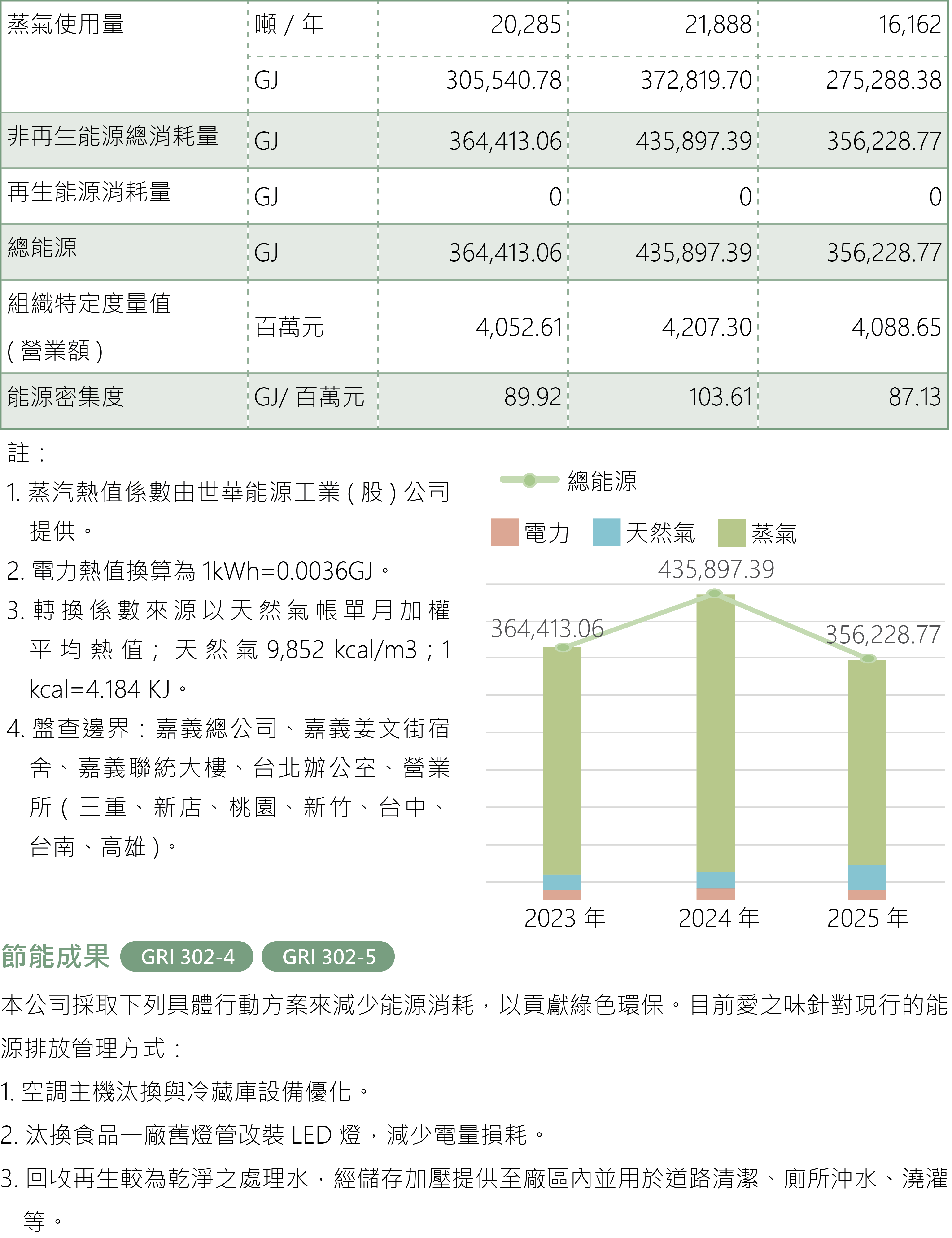952x1238 pixels.
Task: Click the chart data label 435,897.39
Action: [x=716, y=569]
